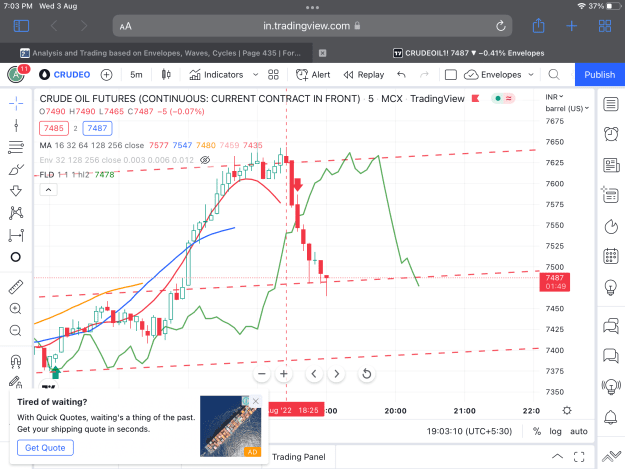Reset the chart view

tap(367, 374)
